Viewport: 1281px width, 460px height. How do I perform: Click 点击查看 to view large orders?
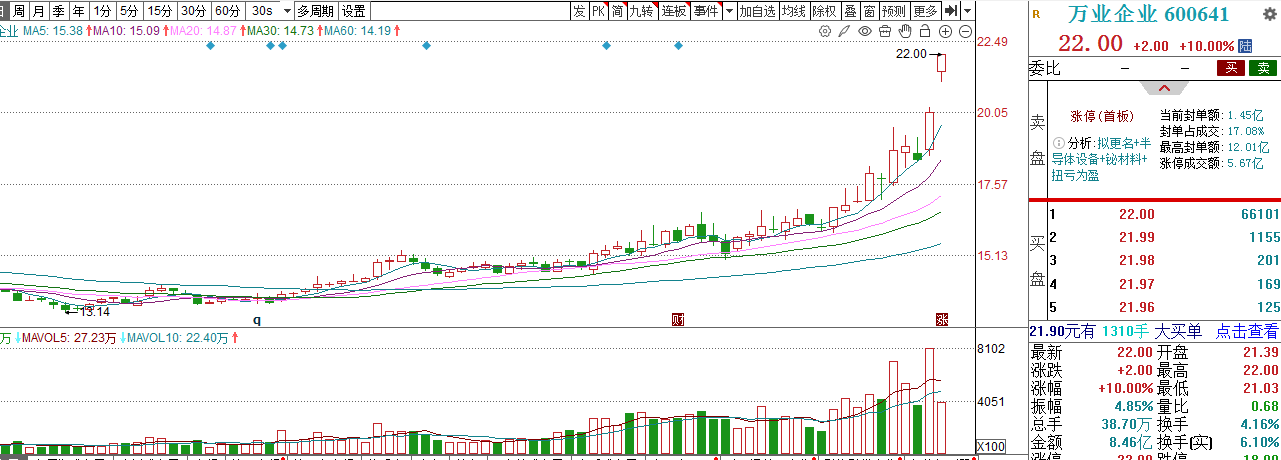1246,331
